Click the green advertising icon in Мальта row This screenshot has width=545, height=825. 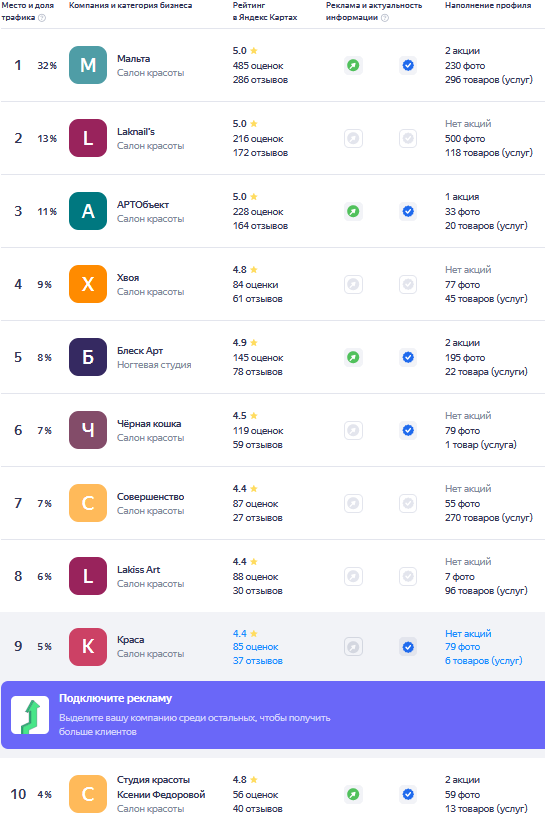click(354, 65)
